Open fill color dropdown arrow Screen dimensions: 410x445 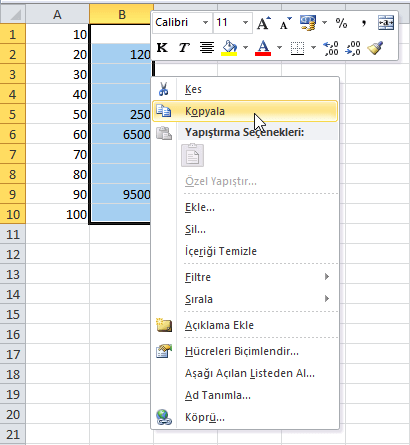click(245, 48)
